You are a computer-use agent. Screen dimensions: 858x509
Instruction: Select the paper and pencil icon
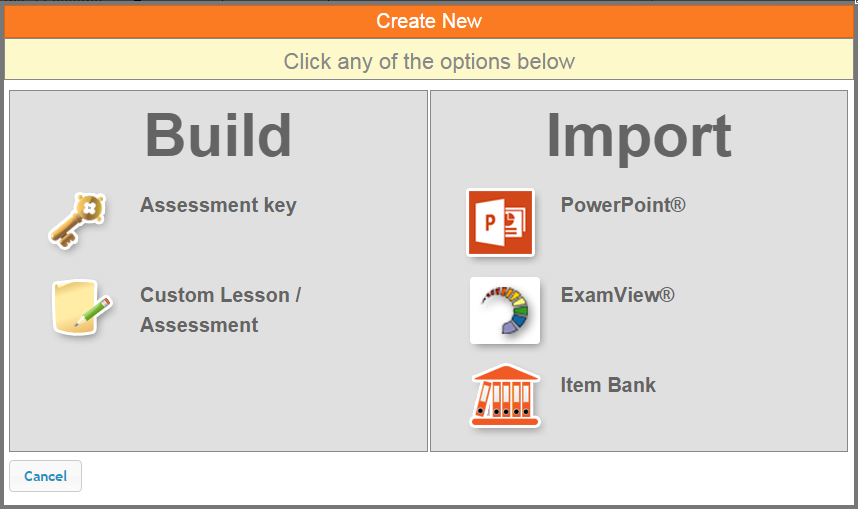tap(80, 308)
